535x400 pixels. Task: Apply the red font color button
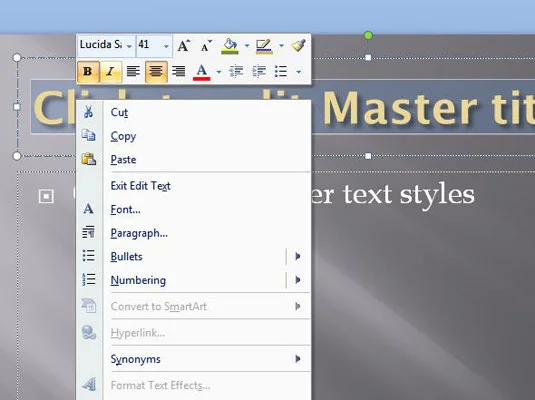(x=201, y=72)
